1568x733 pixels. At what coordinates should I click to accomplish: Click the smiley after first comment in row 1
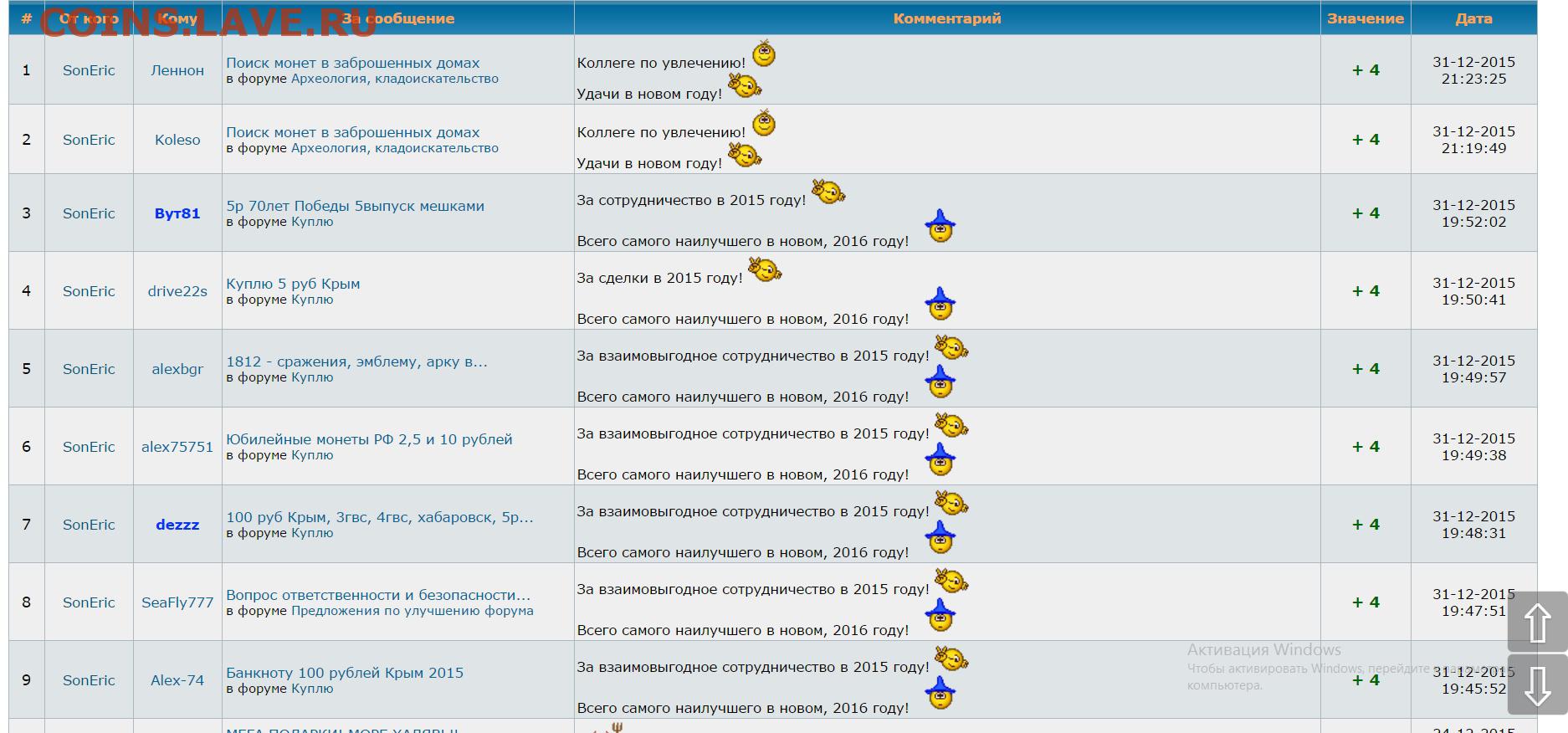click(x=763, y=54)
